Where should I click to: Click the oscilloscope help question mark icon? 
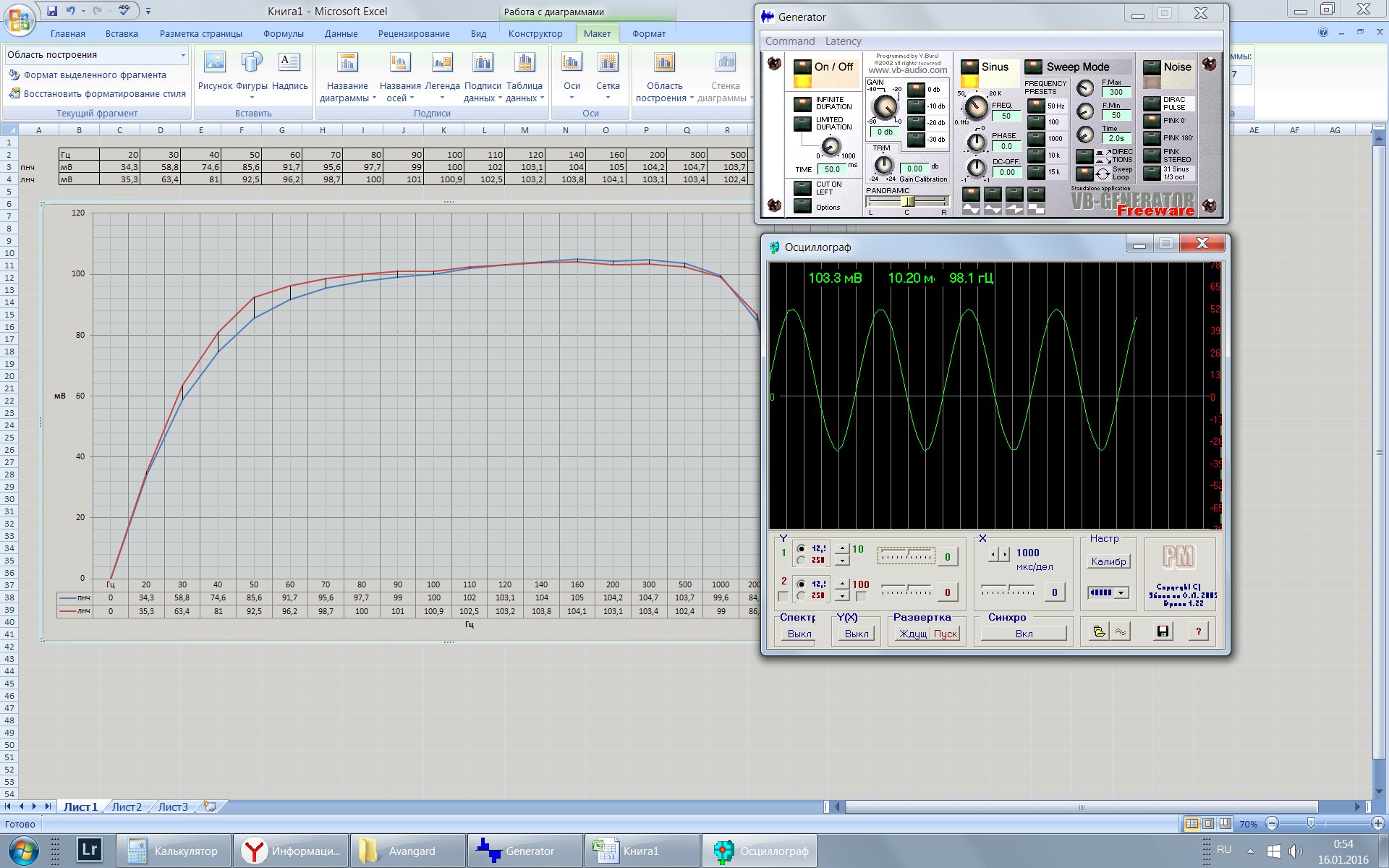1198,631
